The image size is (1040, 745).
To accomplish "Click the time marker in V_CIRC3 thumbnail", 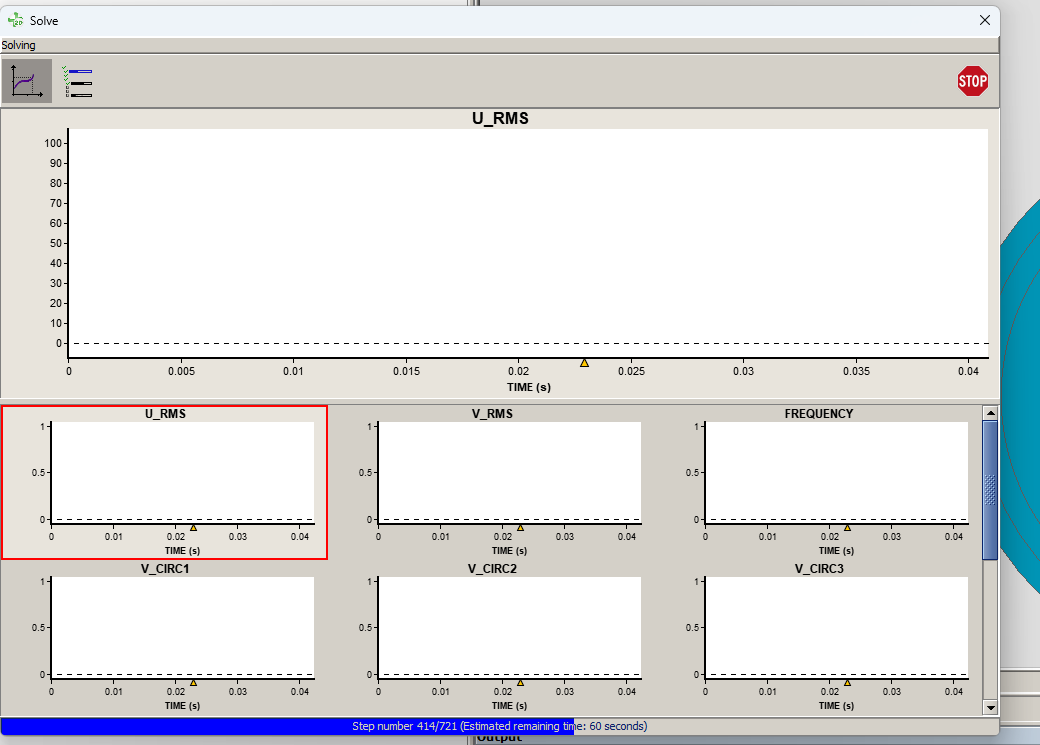I will (848, 683).
